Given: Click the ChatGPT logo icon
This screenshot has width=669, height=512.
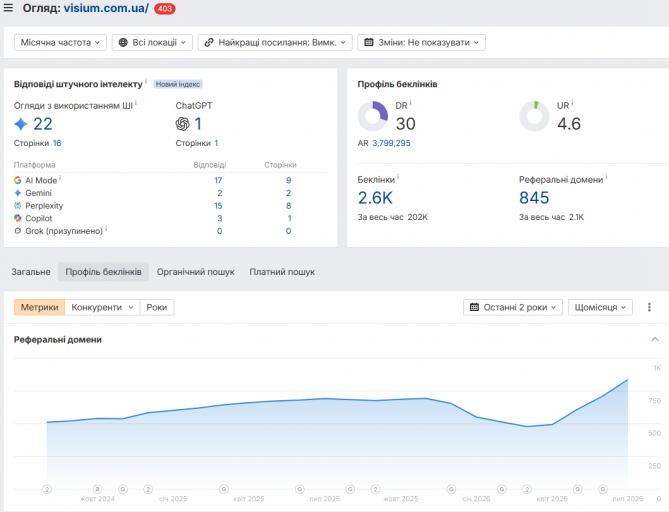Looking at the screenshot, I should click(182, 124).
